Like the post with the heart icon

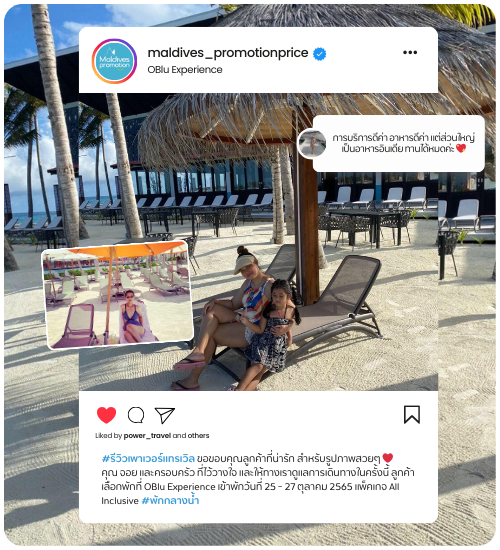coord(106,415)
